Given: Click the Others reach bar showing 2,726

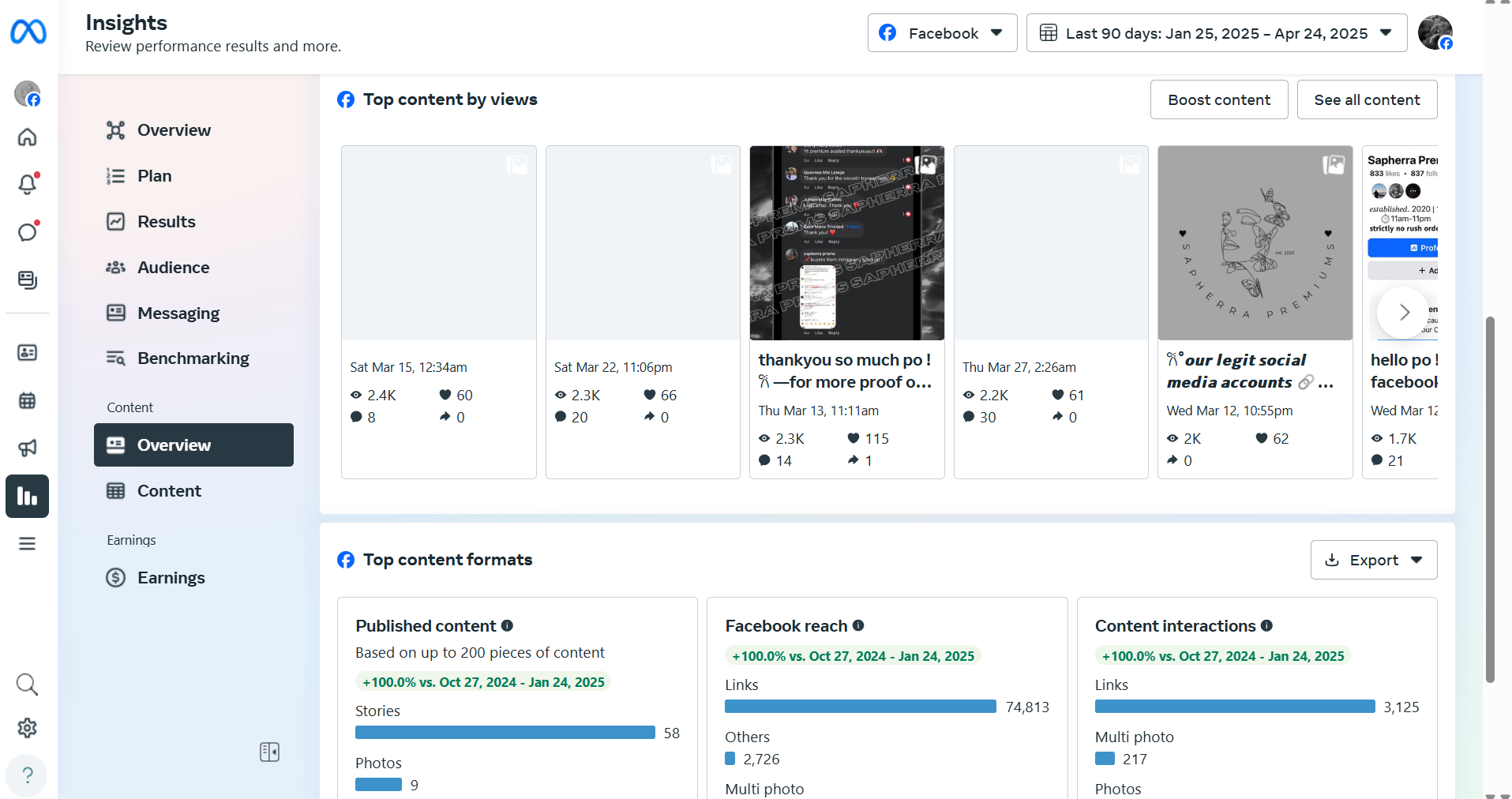Looking at the screenshot, I should click(x=730, y=759).
